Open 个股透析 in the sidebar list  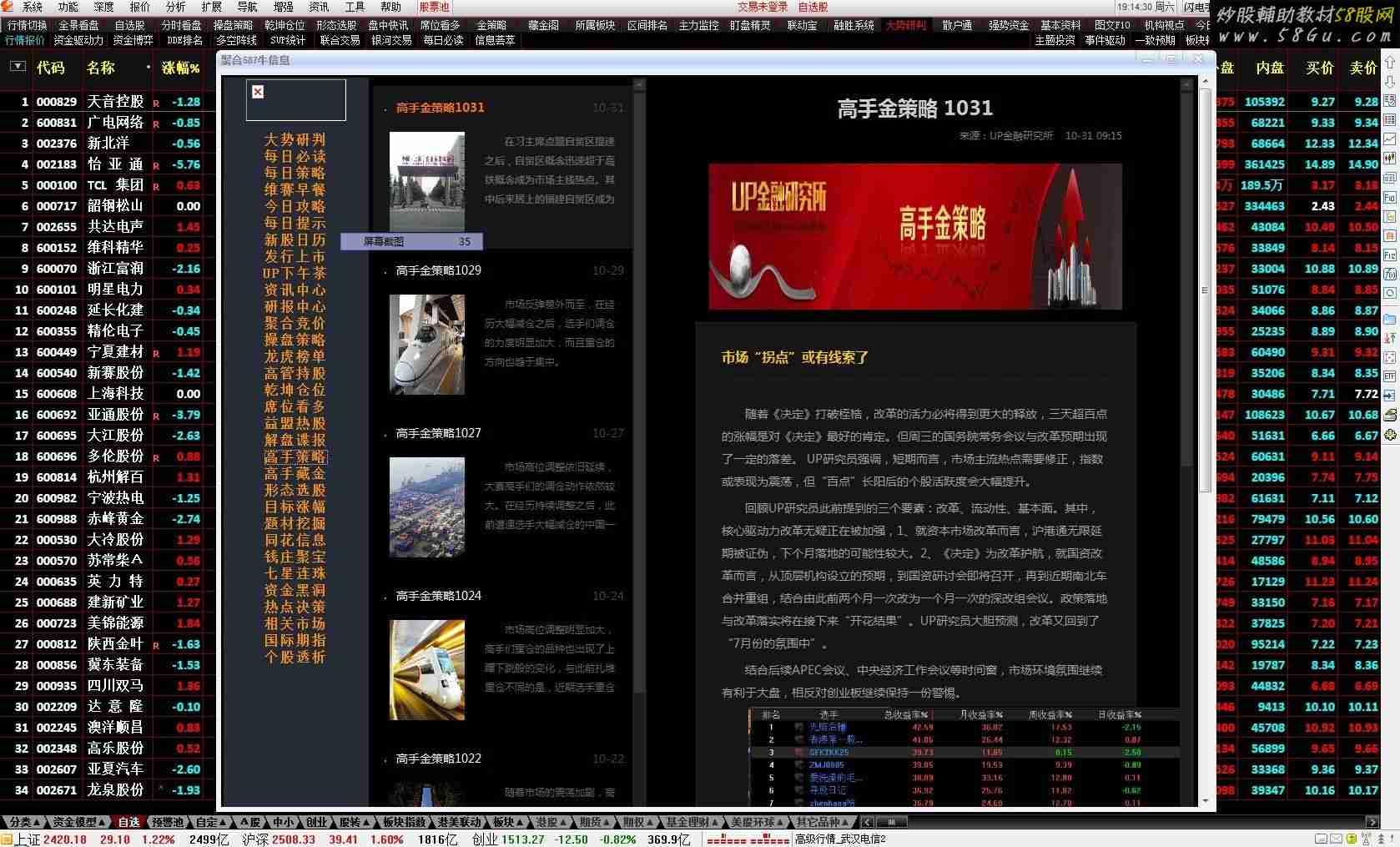[x=295, y=657]
